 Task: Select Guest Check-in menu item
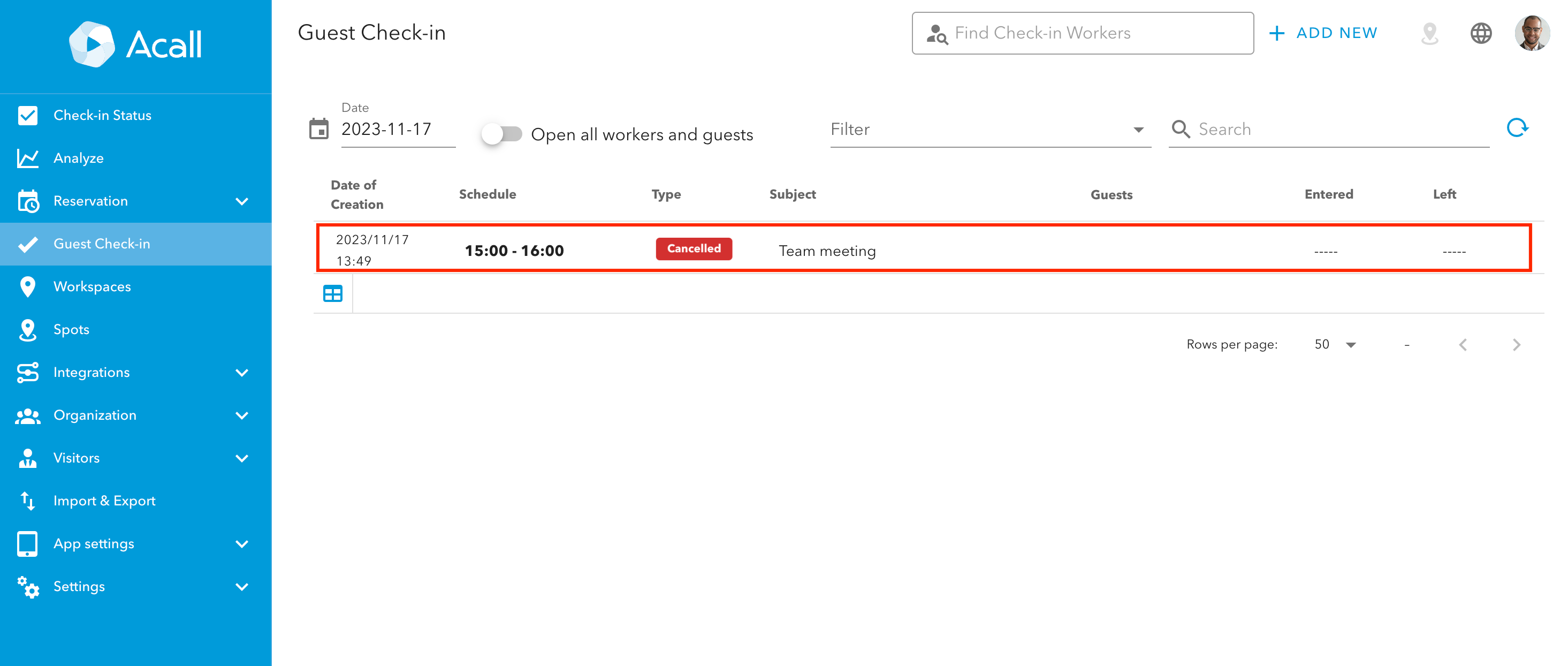point(136,244)
